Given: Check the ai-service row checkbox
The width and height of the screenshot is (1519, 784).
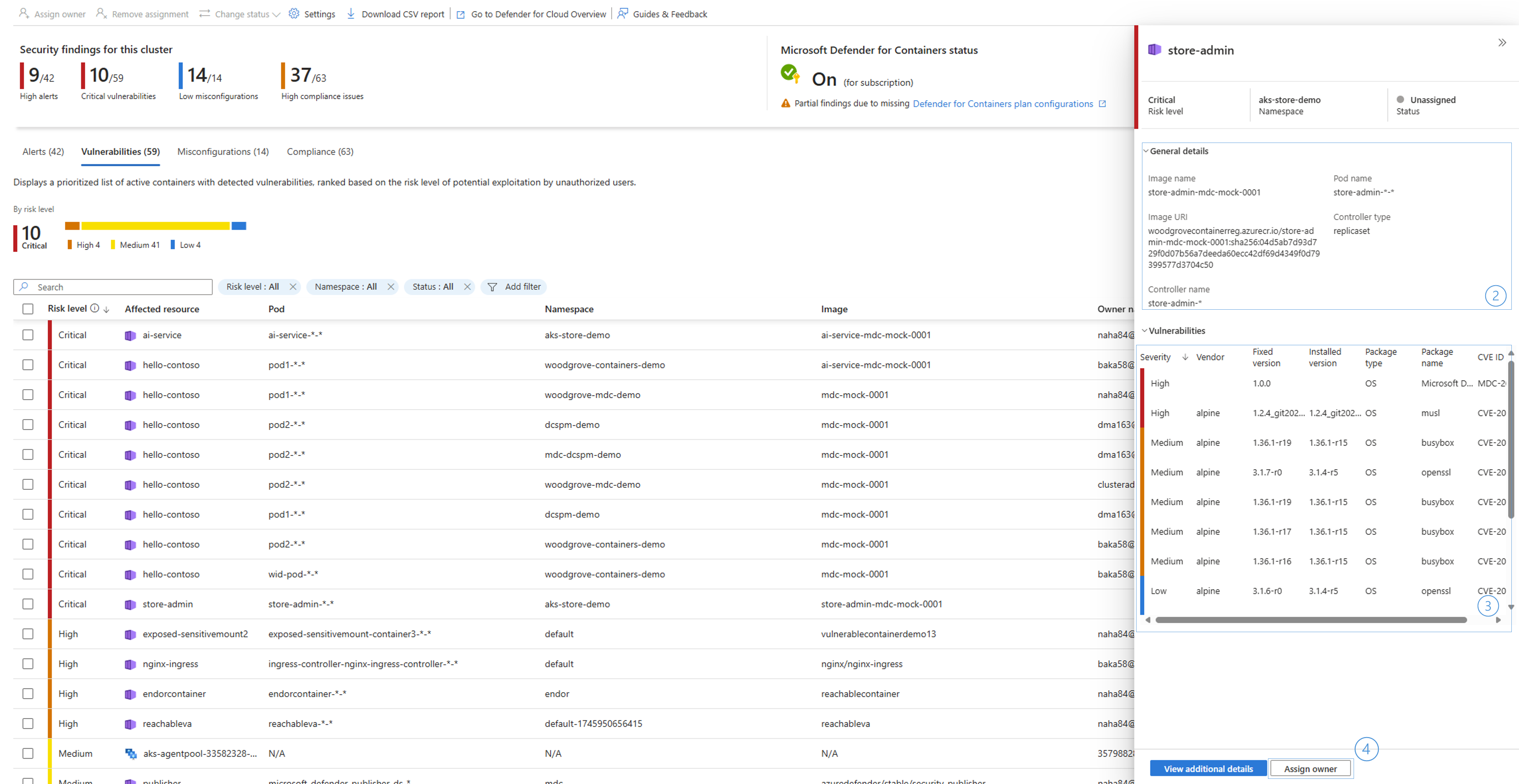Looking at the screenshot, I should pos(28,335).
